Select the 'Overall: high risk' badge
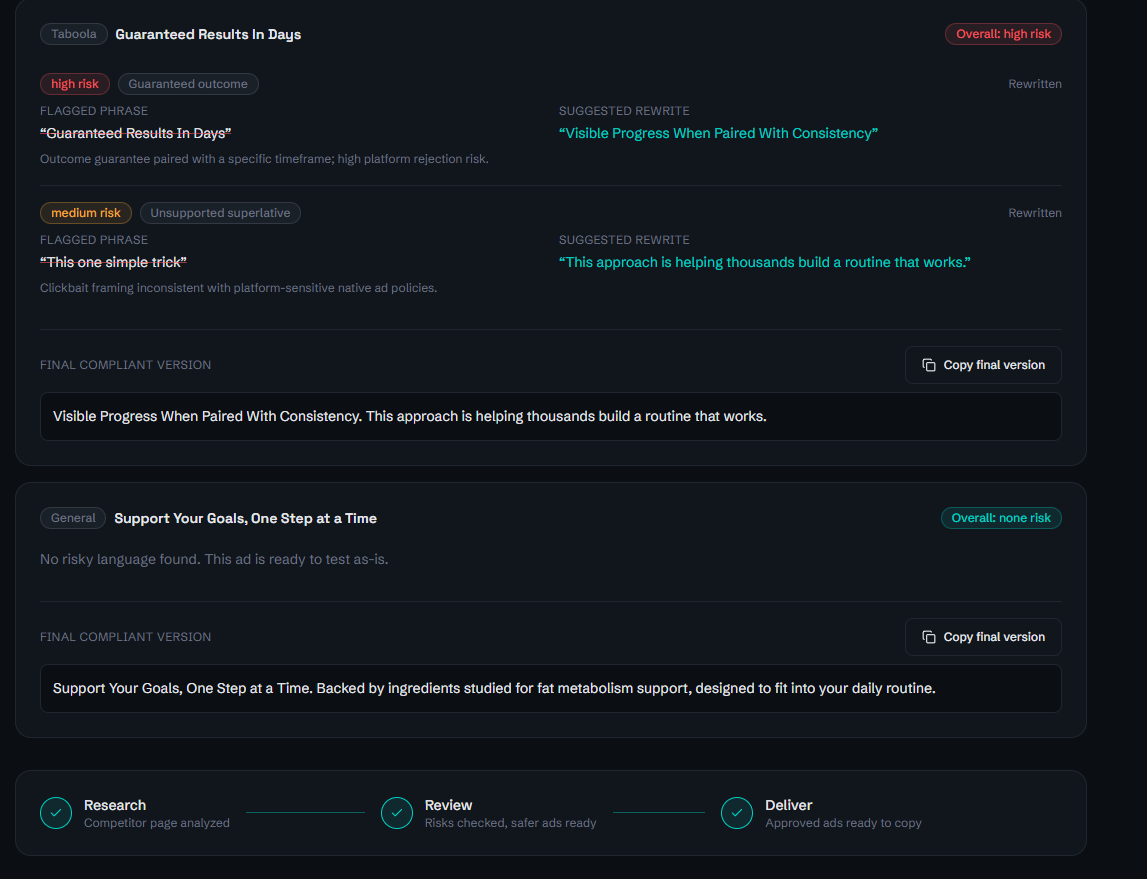This screenshot has height=879, width=1147. pyautogui.click(x=1003, y=34)
